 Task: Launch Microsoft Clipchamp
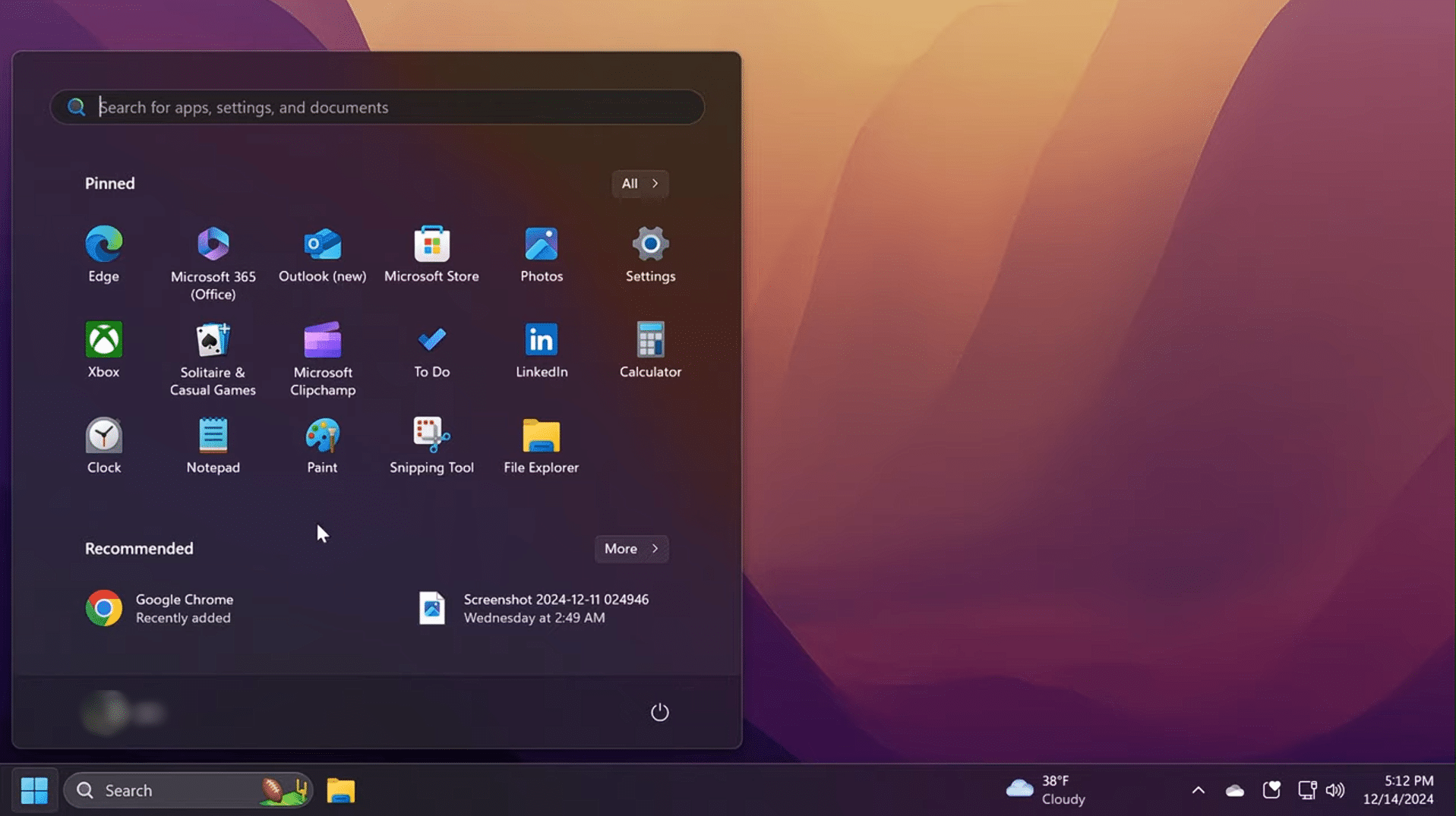(x=322, y=358)
